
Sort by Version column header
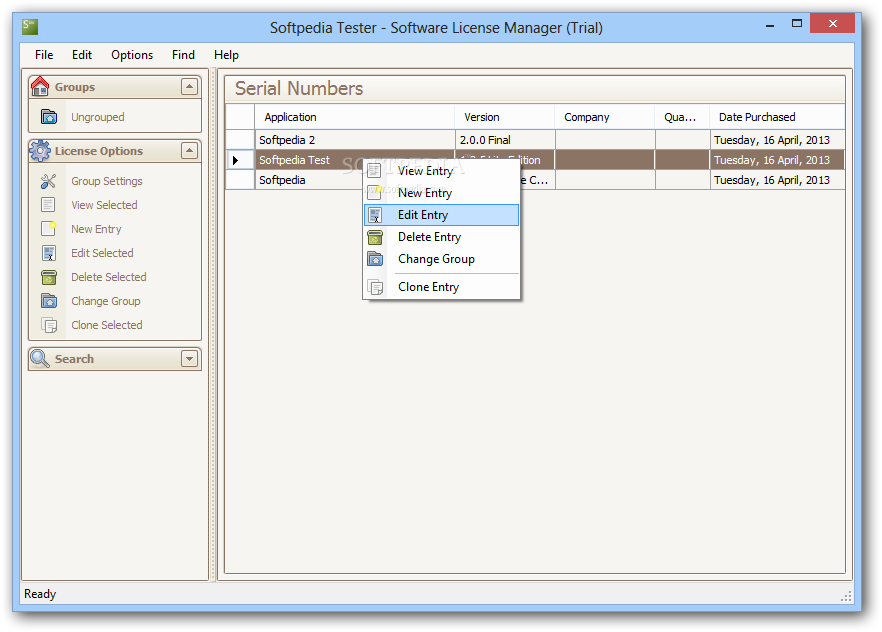pyautogui.click(x=505, y=117)
